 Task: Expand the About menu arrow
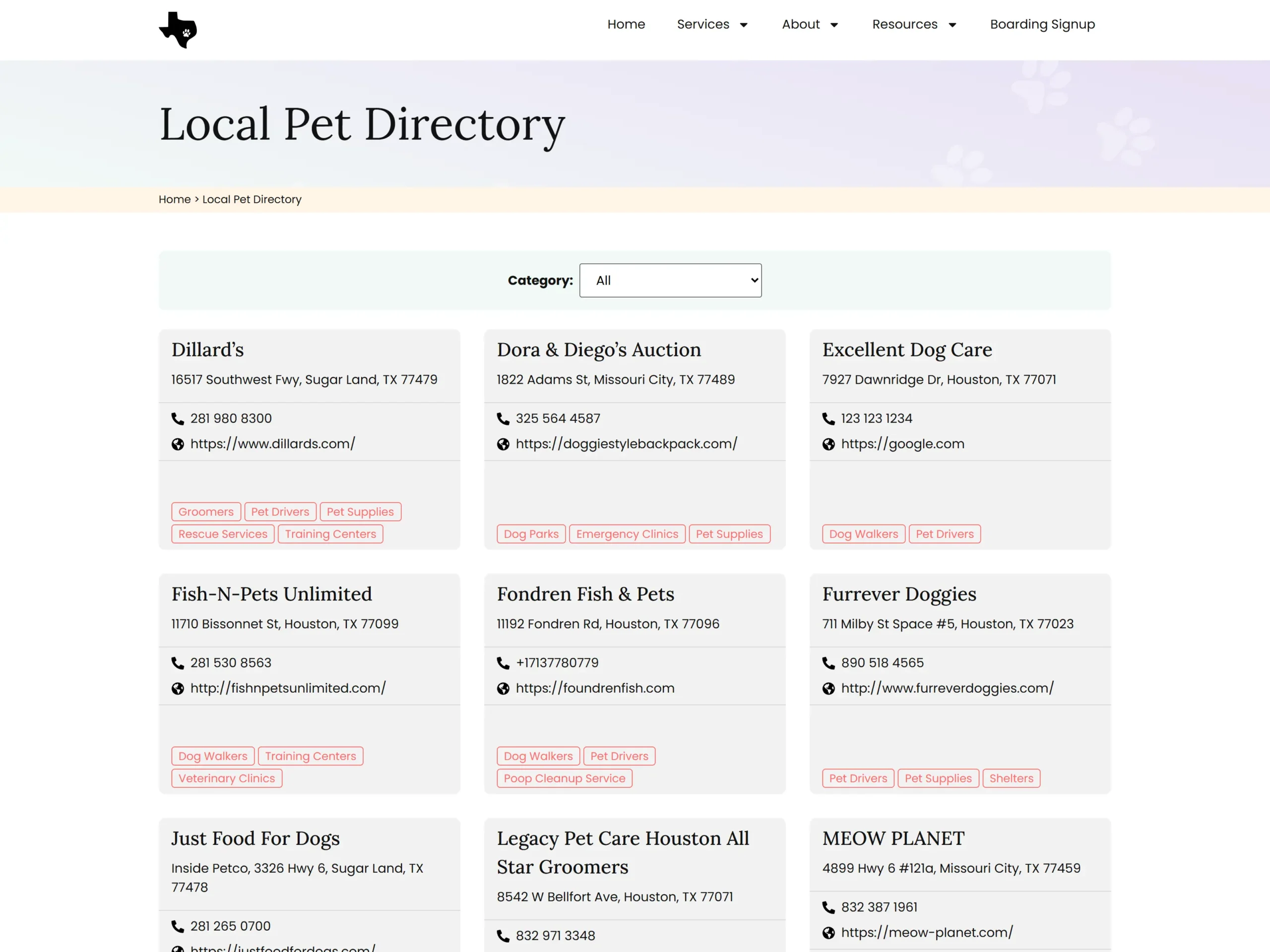tap(834, 25)
